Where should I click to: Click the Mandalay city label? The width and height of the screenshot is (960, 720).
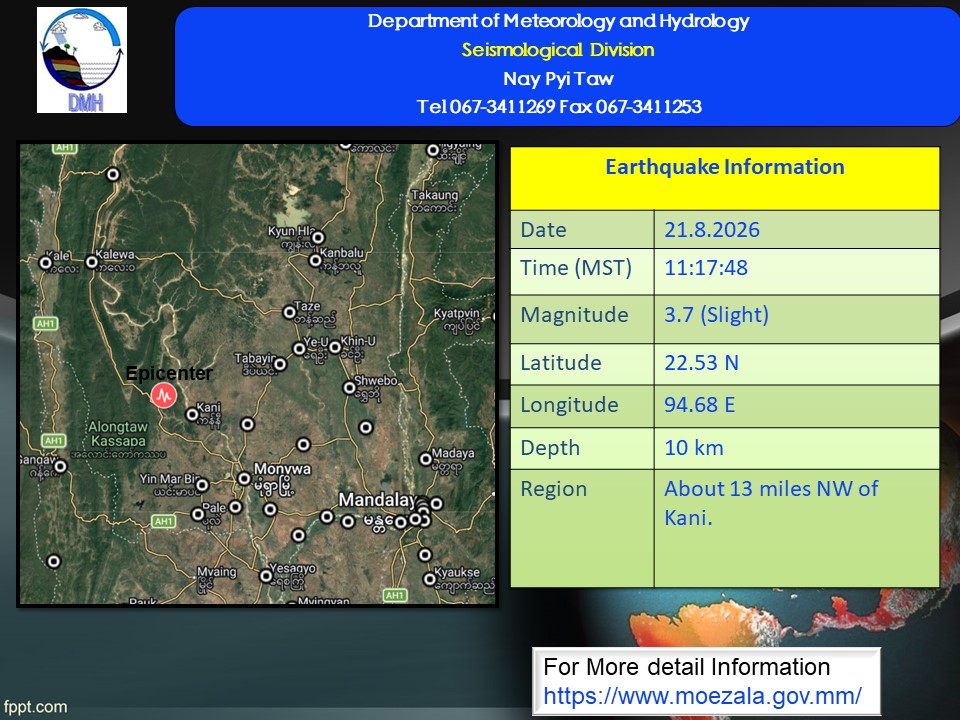tap(377, 500)
